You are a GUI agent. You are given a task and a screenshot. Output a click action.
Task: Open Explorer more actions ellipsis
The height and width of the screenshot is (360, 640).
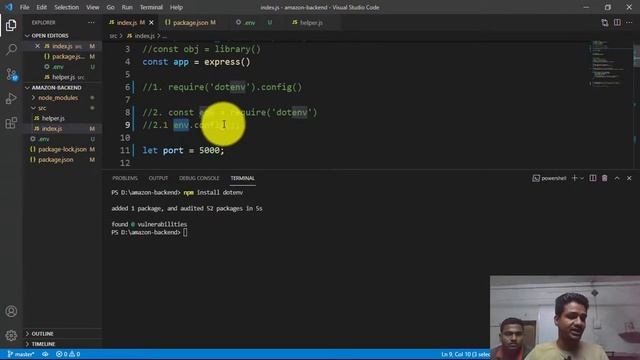pyautogui.click(x=91, y=22)
